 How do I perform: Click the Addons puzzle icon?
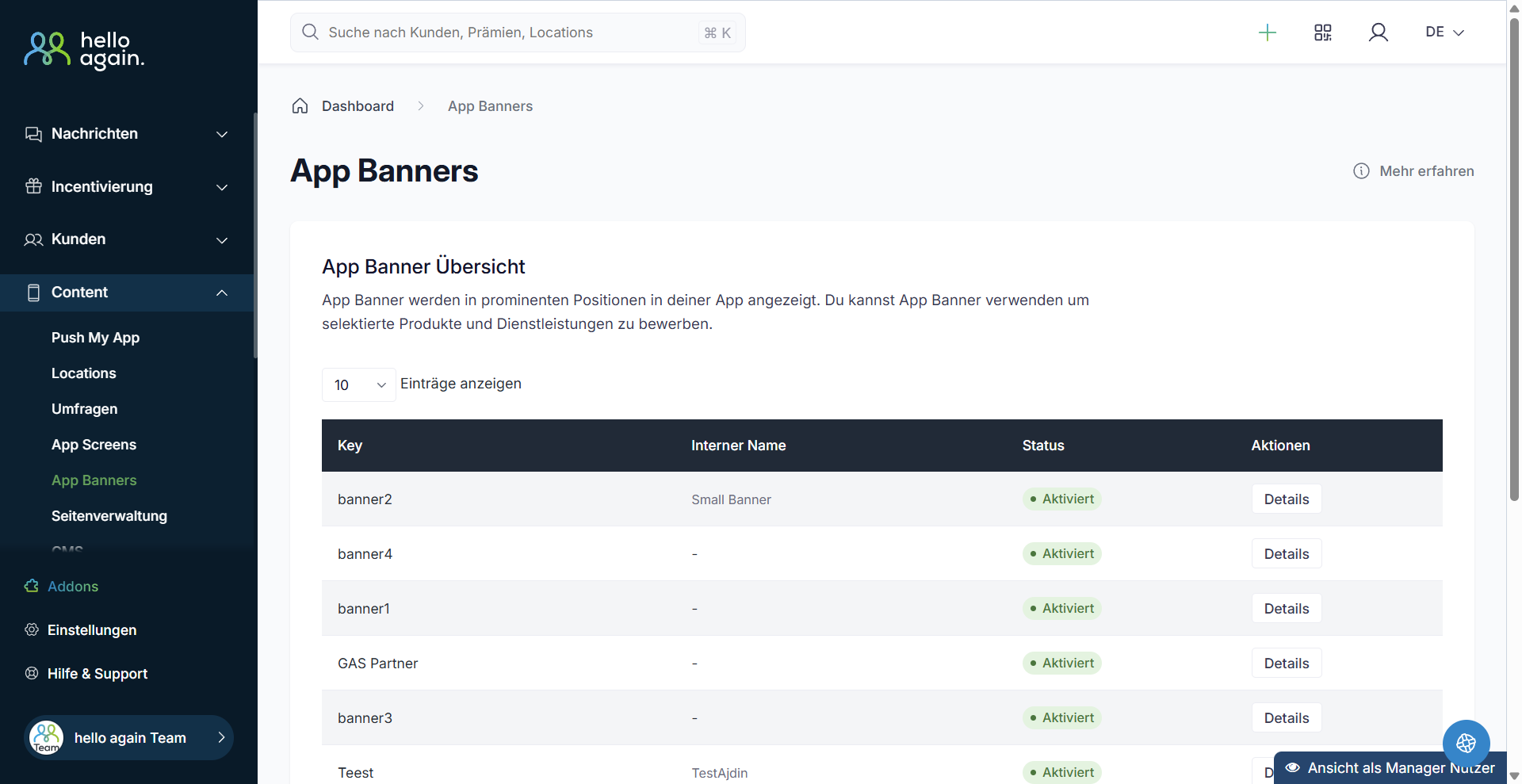(x=32, y=587)
